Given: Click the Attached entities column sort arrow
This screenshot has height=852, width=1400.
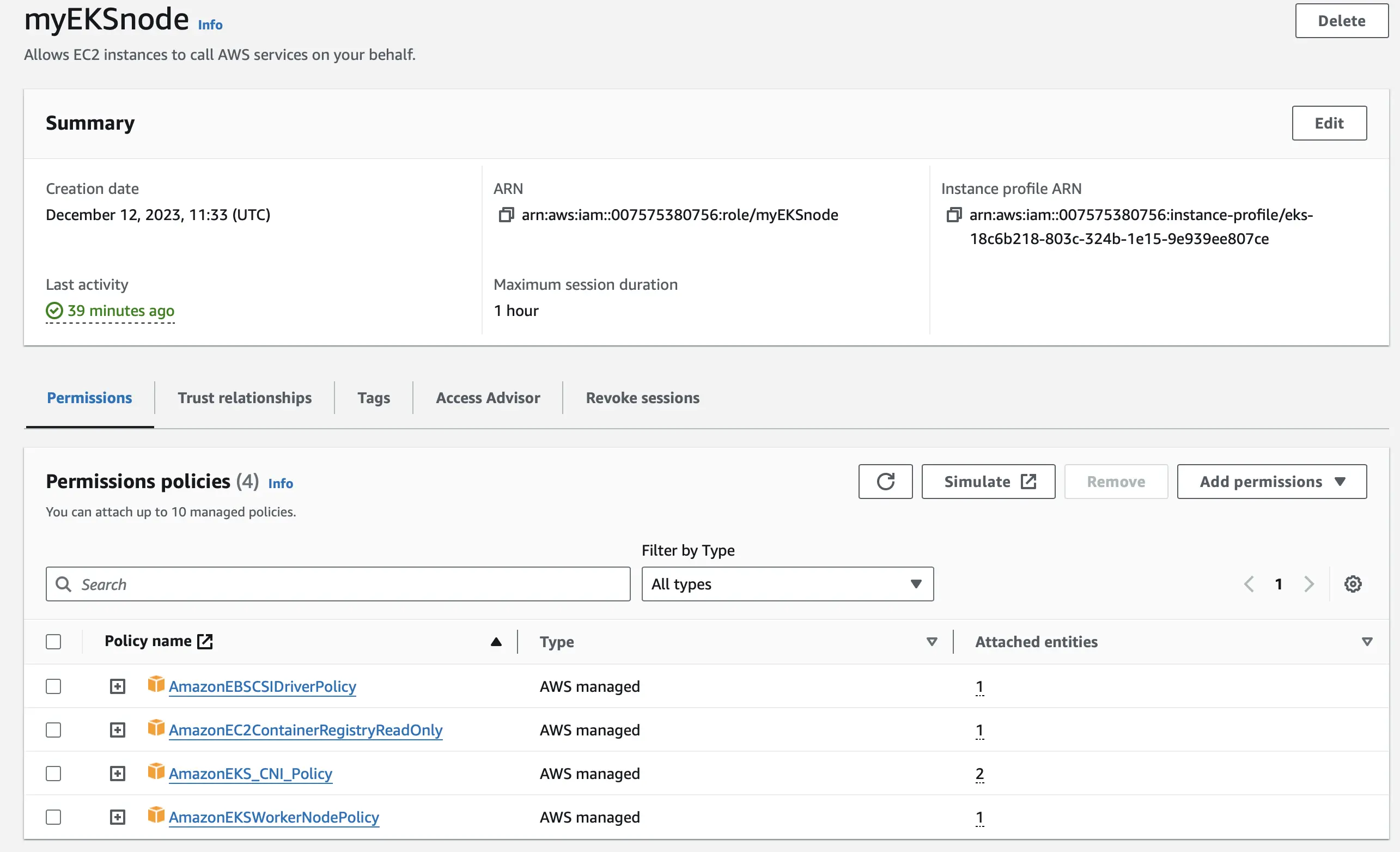Looking at the screenshot, I should click(1367, 642).
